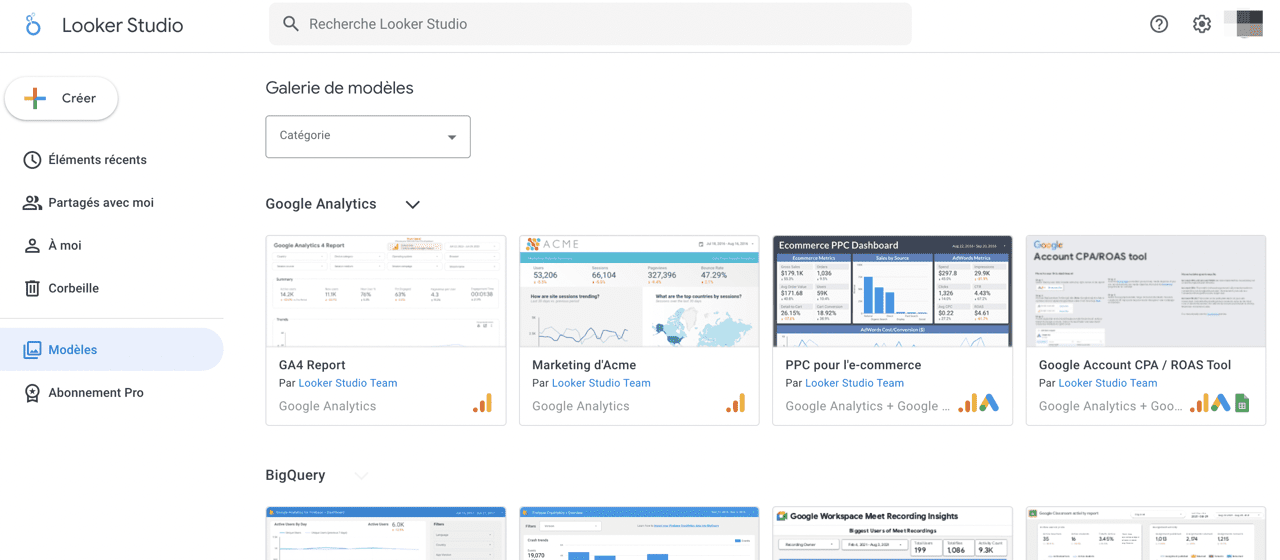The image size is (1280, 560).
Task: Click the Looker Studio logo icon
Action: 33,25
